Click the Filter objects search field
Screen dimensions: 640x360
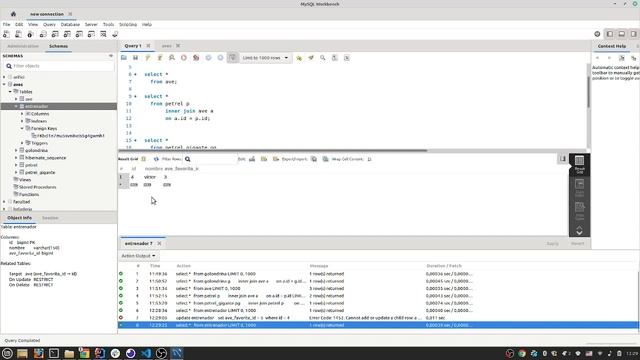[59, 66]
